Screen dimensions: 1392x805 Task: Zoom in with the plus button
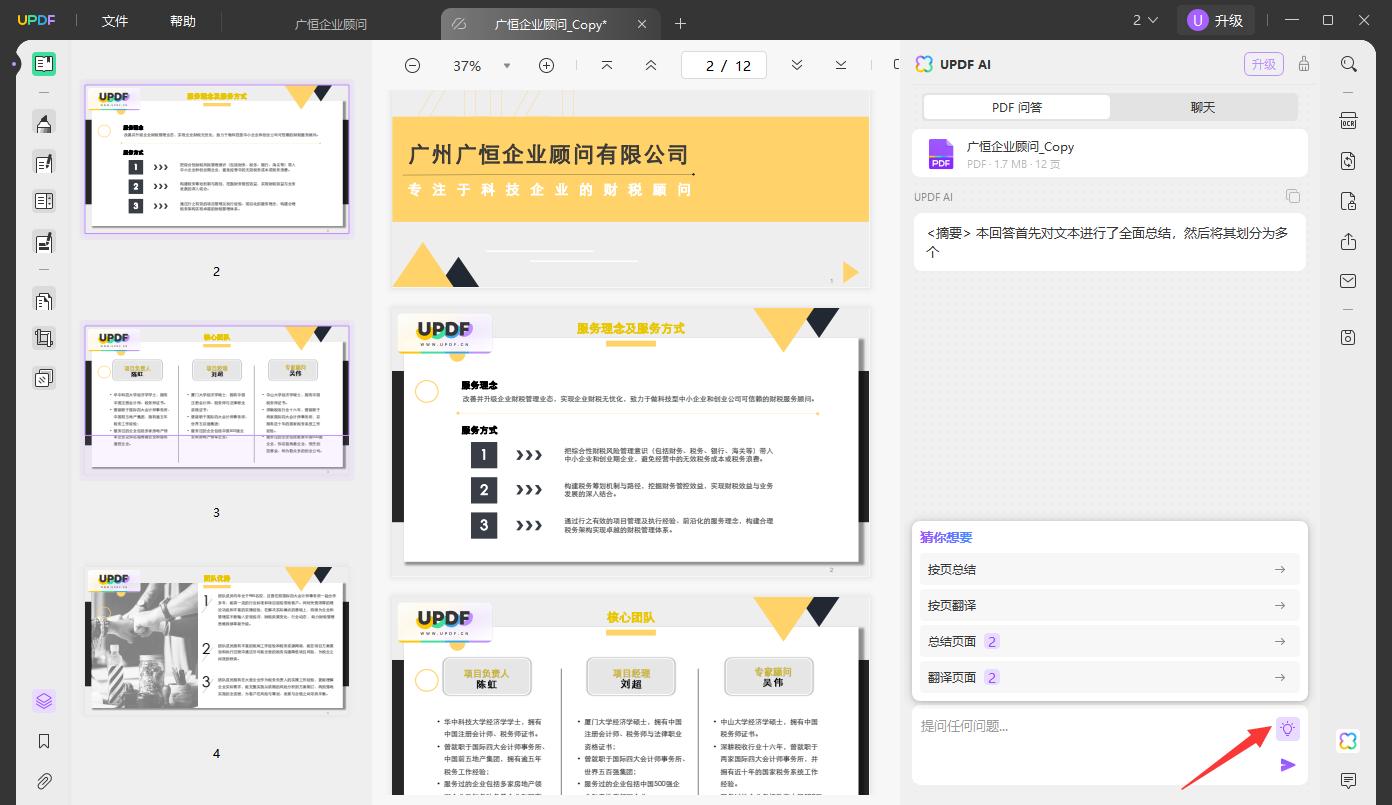[x=546, y=65]
